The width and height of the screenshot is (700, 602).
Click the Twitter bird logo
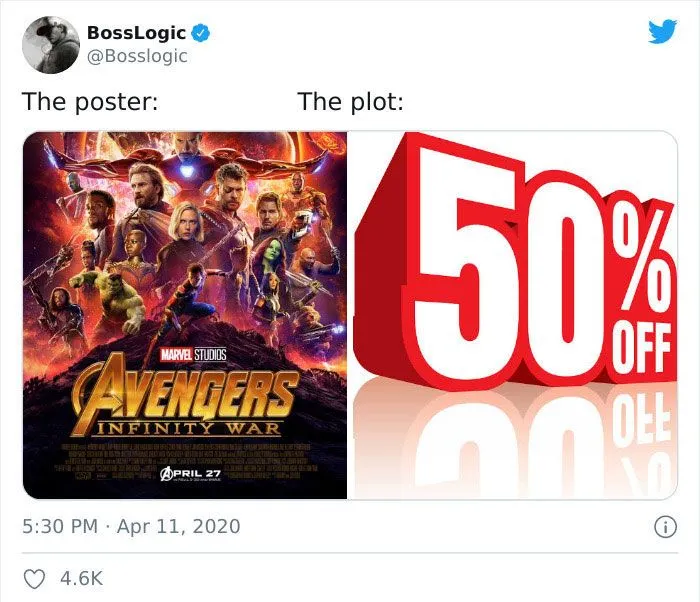click(662, 32)
